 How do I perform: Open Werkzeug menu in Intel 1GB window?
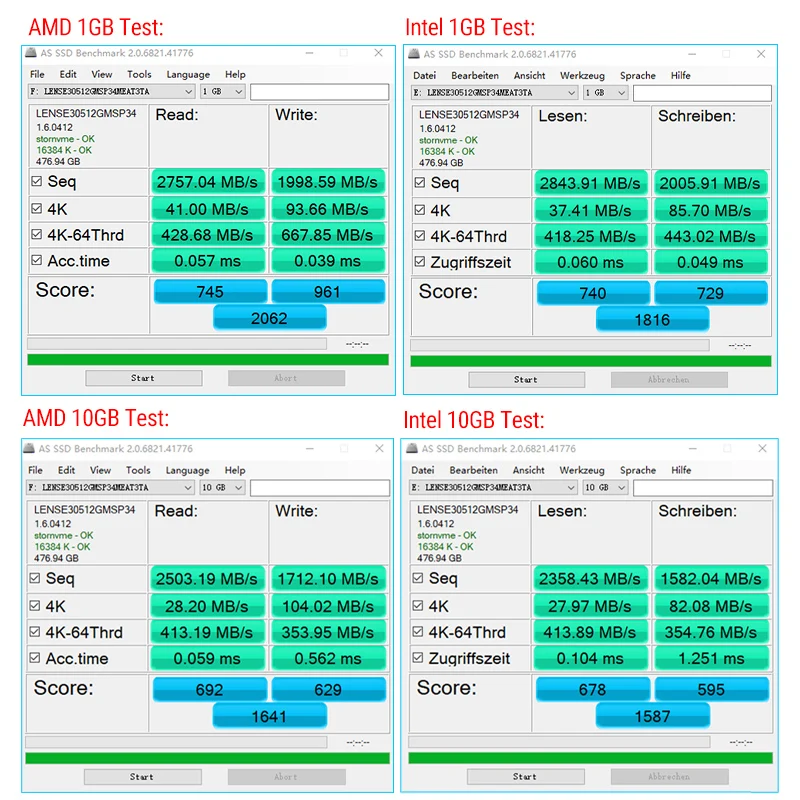[582, 76]
